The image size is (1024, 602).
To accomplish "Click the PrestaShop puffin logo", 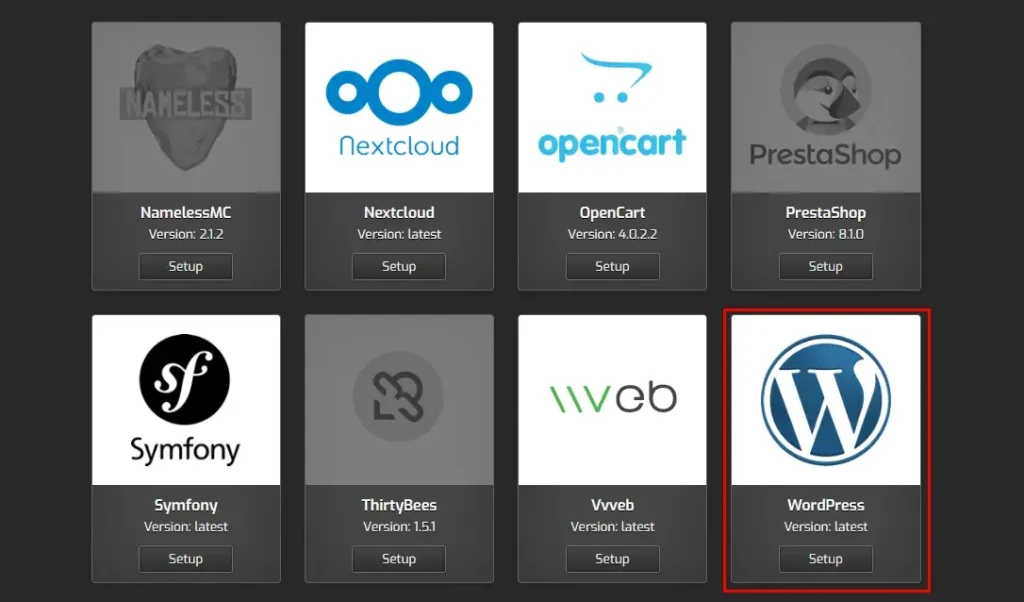I will 825,108.
